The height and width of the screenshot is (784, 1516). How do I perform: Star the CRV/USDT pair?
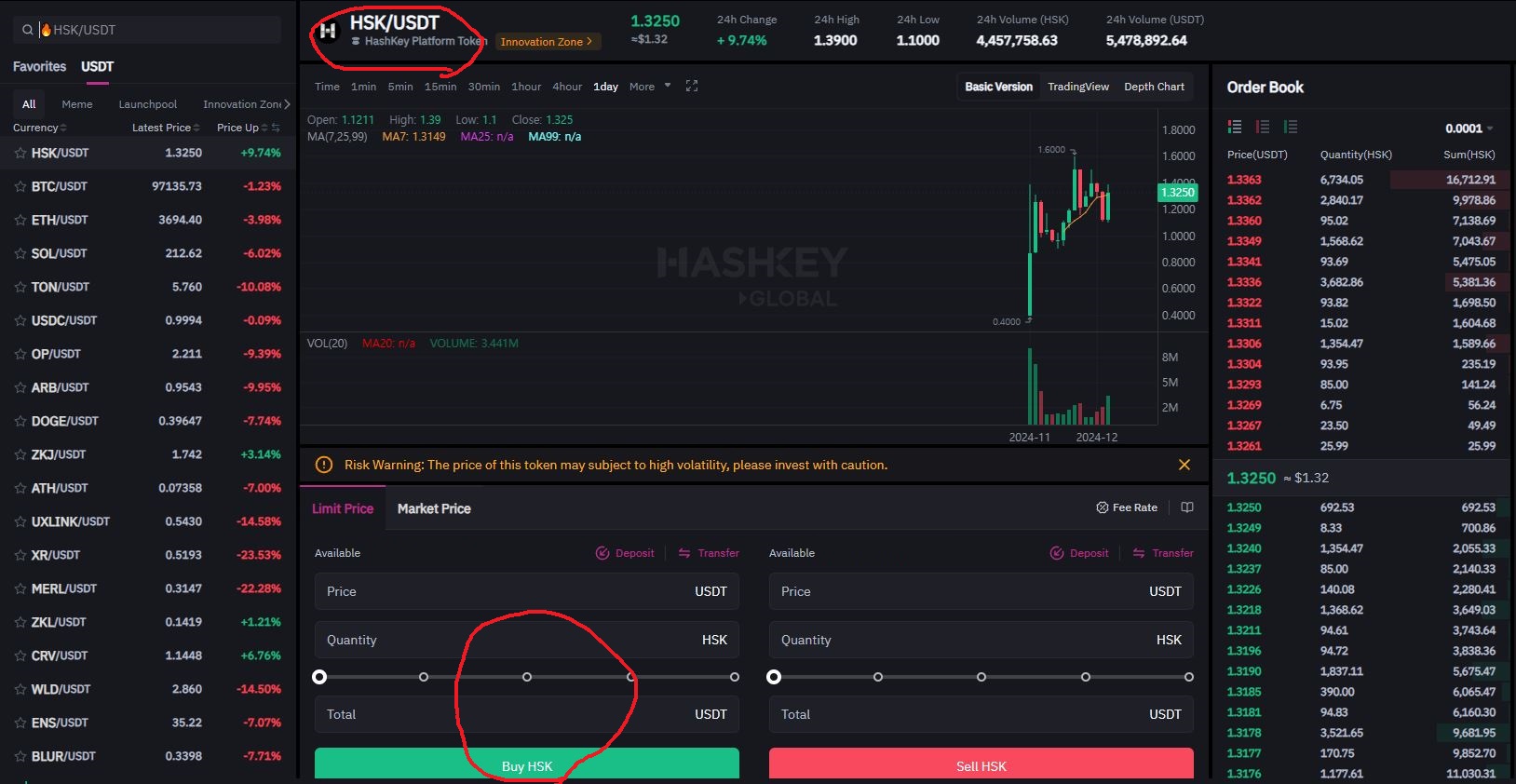point(20,656)
